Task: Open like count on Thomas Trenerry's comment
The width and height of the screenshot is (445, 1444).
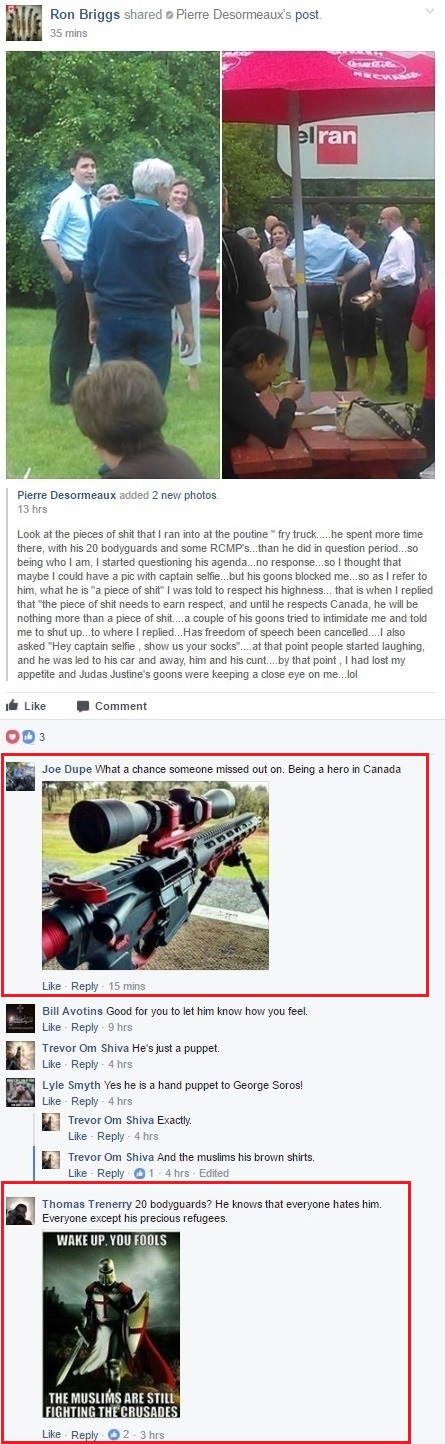Action: click(x=118, y=1435)
